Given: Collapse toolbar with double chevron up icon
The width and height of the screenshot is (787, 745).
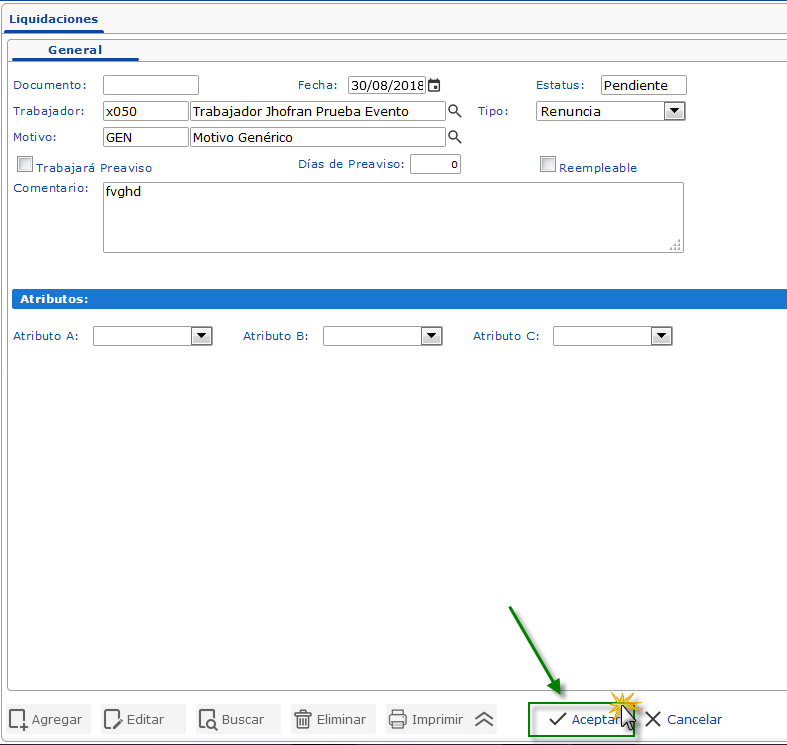Looking at the screenshot, I should point(484,719).
